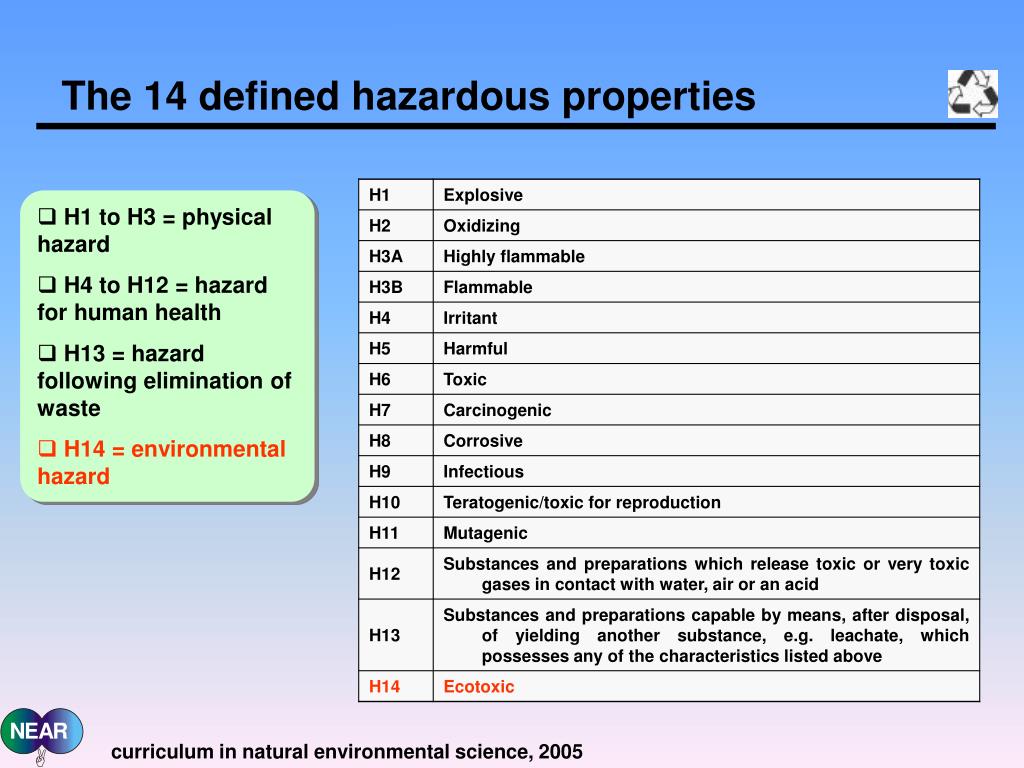Select the 'Mutagenic' cell
This screenshot has width=1024, height=768.
(706, 532)
